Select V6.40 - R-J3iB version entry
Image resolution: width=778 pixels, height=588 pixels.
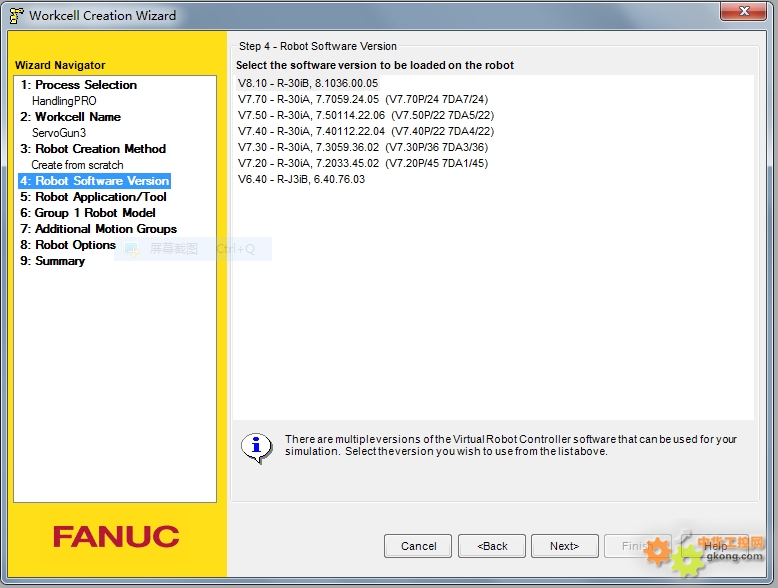tap(301, 179)
